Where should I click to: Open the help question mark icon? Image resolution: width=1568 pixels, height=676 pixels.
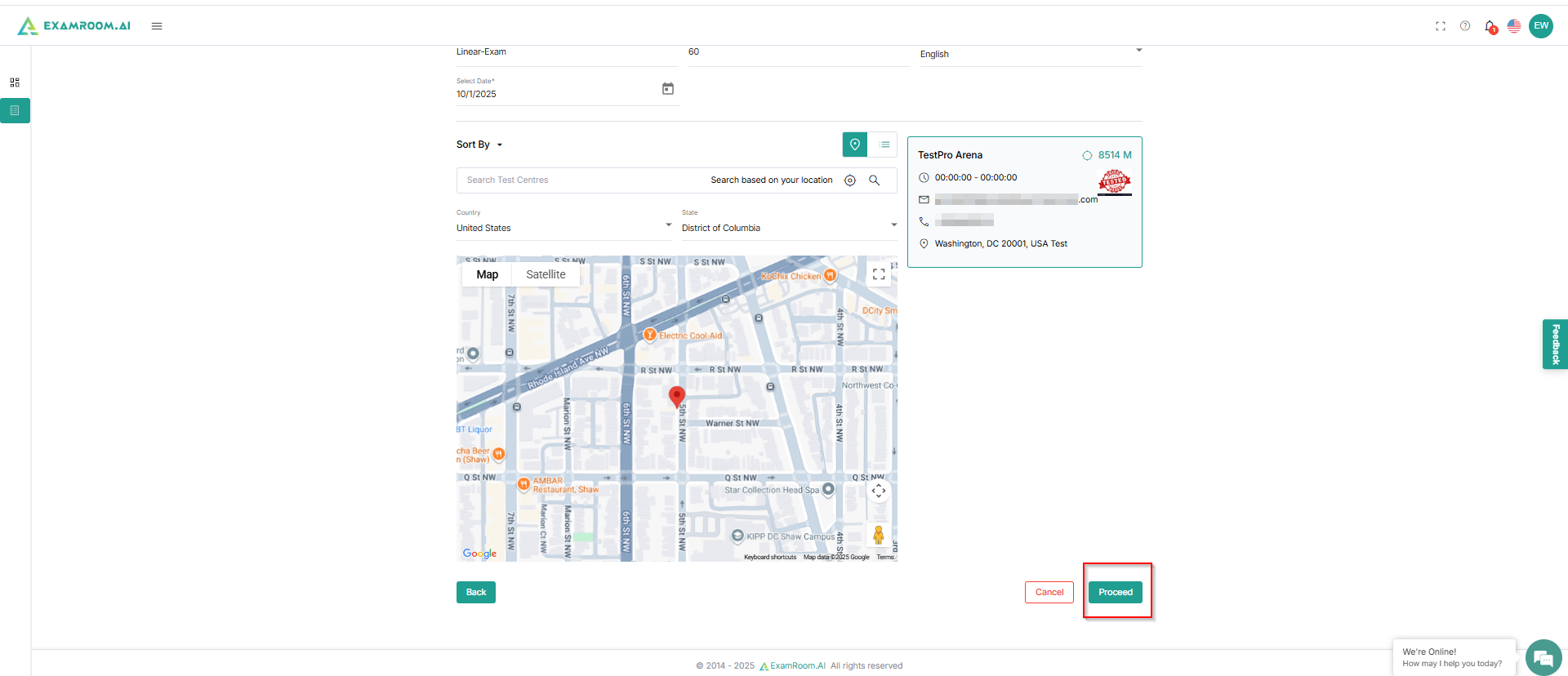pos(1465,26)
